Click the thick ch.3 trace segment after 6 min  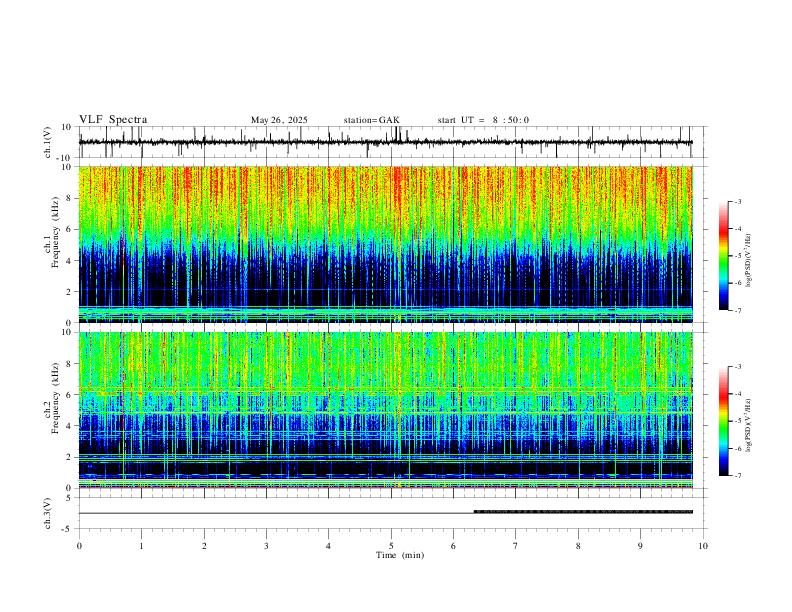tap(583, 512)
